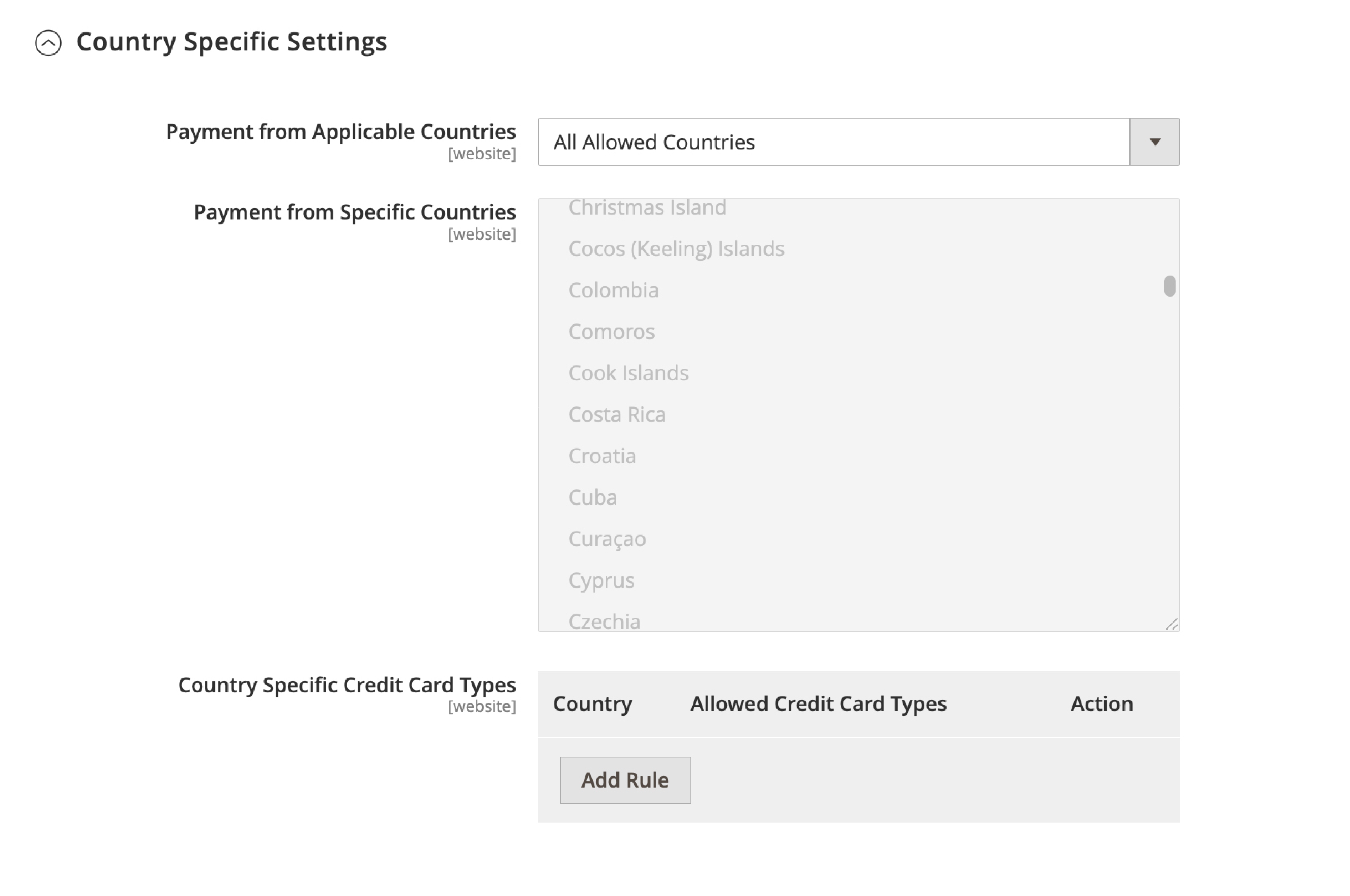This screenshot has height=896, width=1350.
Task: Select Cuba from the payment countries list
Action: [x=592, y=496]
